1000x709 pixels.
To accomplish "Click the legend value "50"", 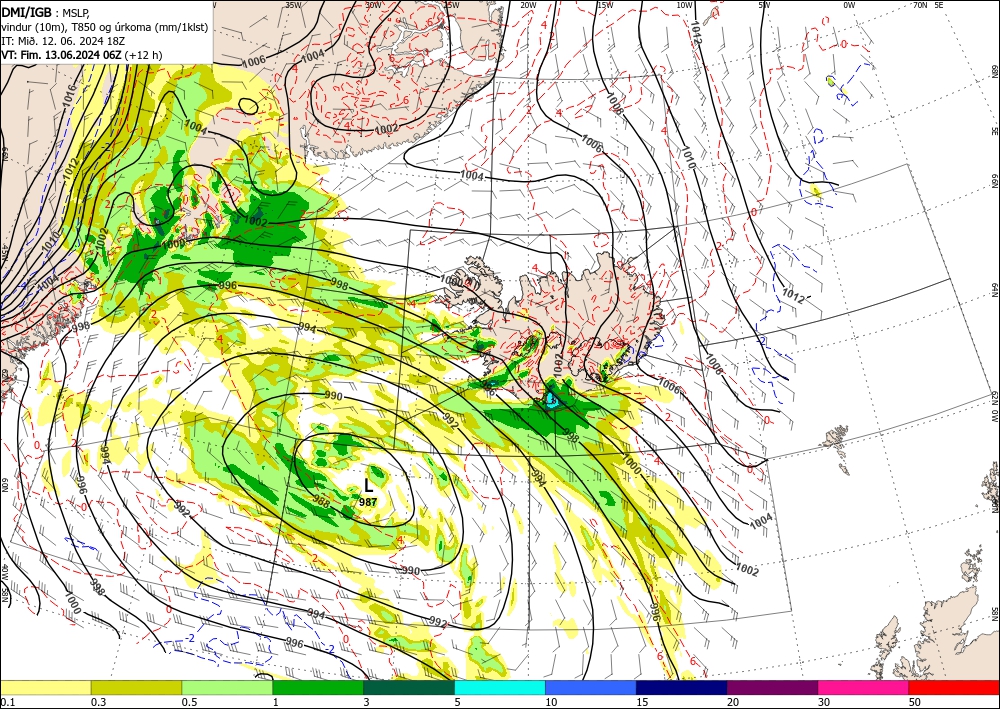I will coord(915,702).
